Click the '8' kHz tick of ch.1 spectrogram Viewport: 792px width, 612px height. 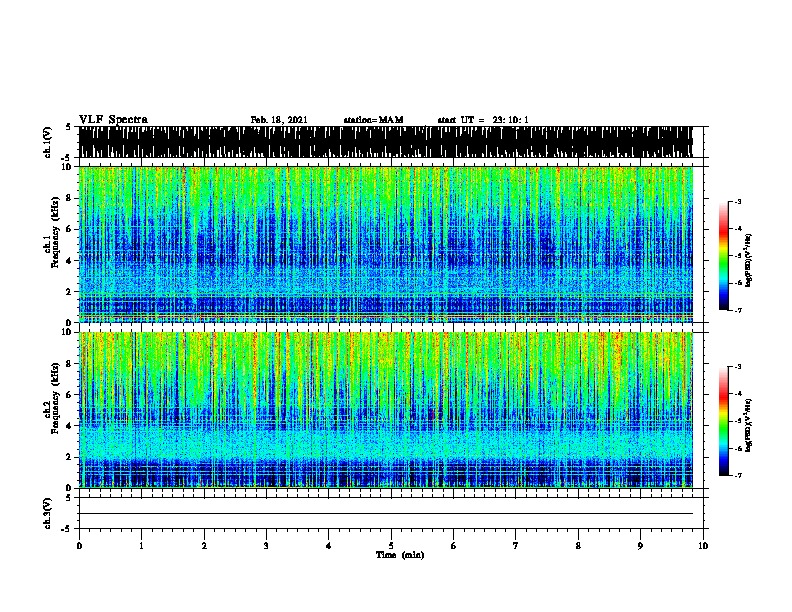(70, 198)
